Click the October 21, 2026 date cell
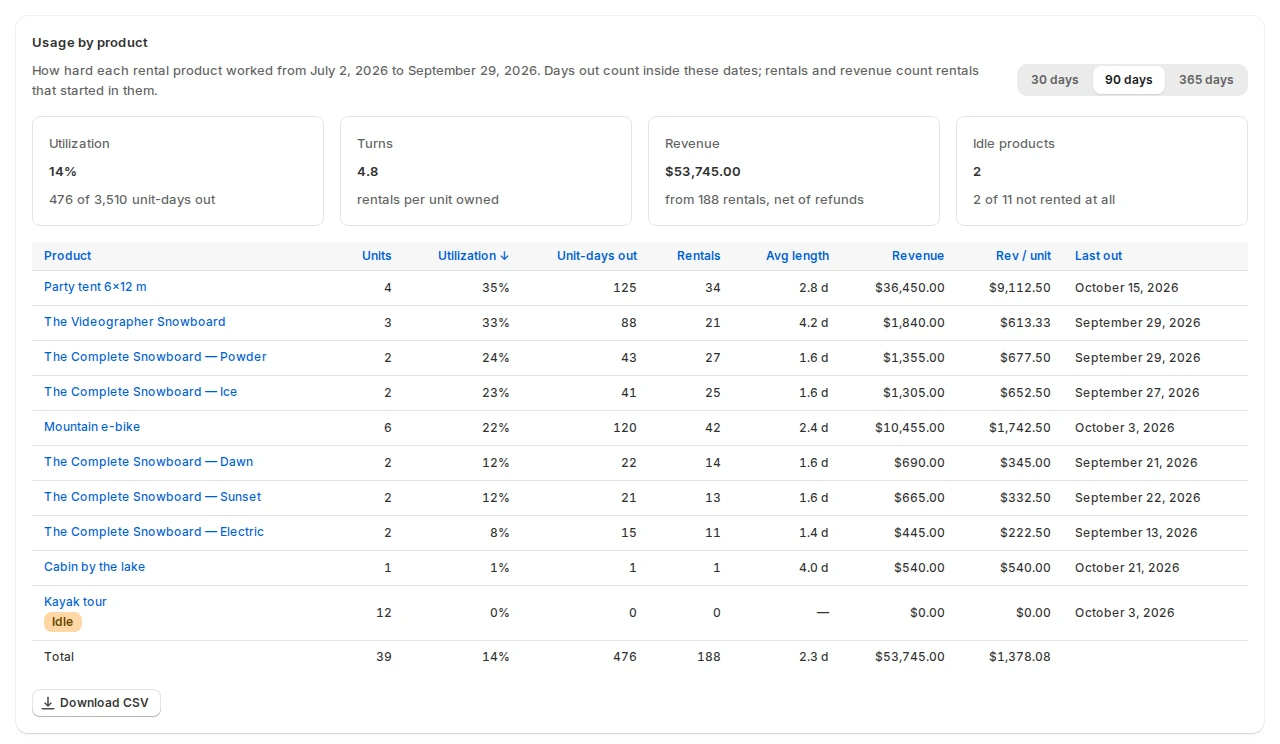This screenshot has height=744, width=1280. click(x=1127, y=568)
